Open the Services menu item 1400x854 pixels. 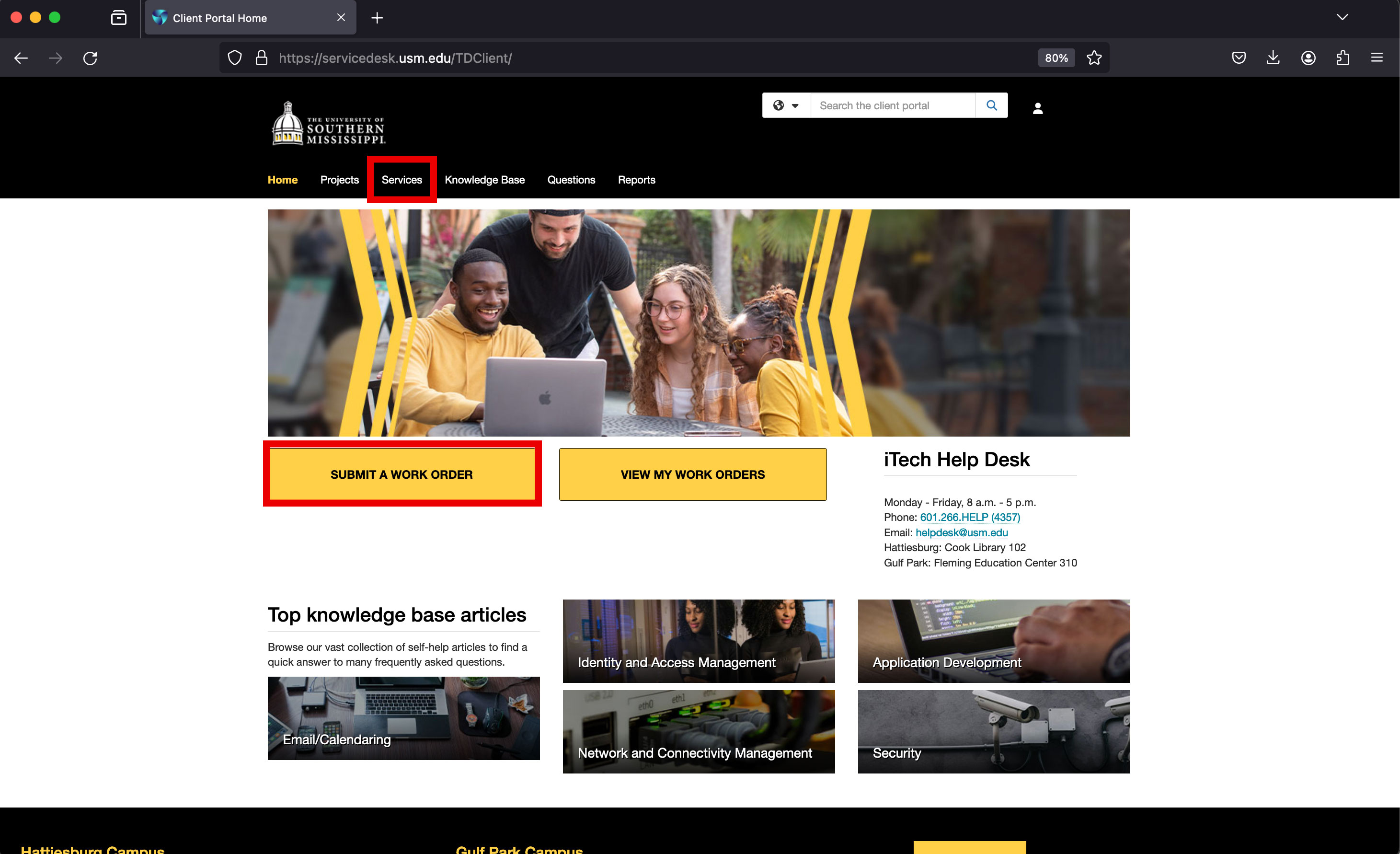pyautogui.click(x=402, y=180)
